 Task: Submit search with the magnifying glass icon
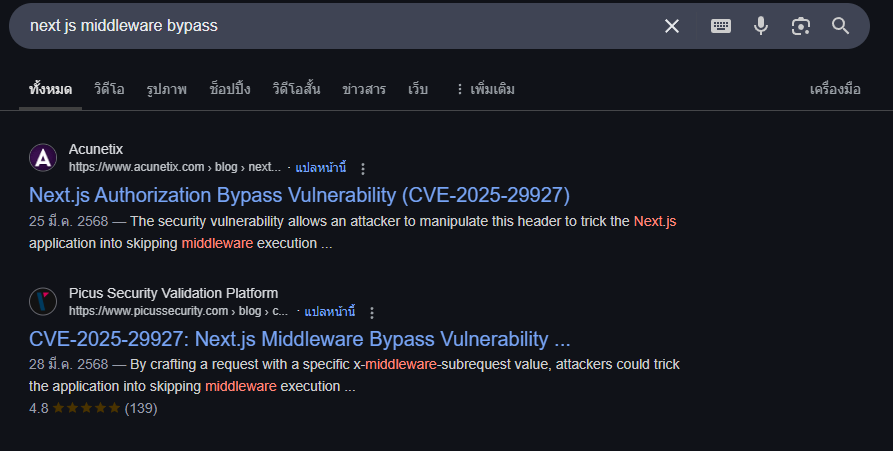[841, 26]
